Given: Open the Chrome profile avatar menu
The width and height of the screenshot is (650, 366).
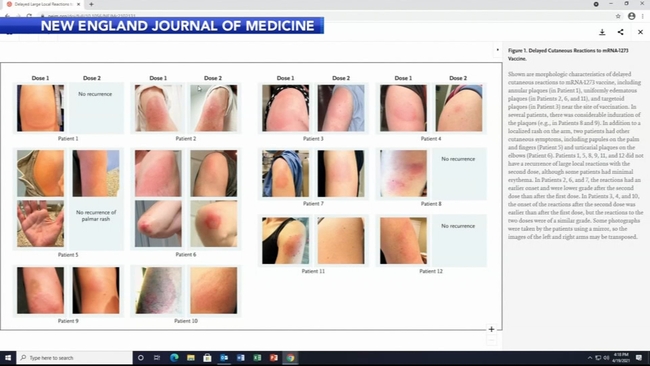Looking at the screenshot, I should pos(631,16).
